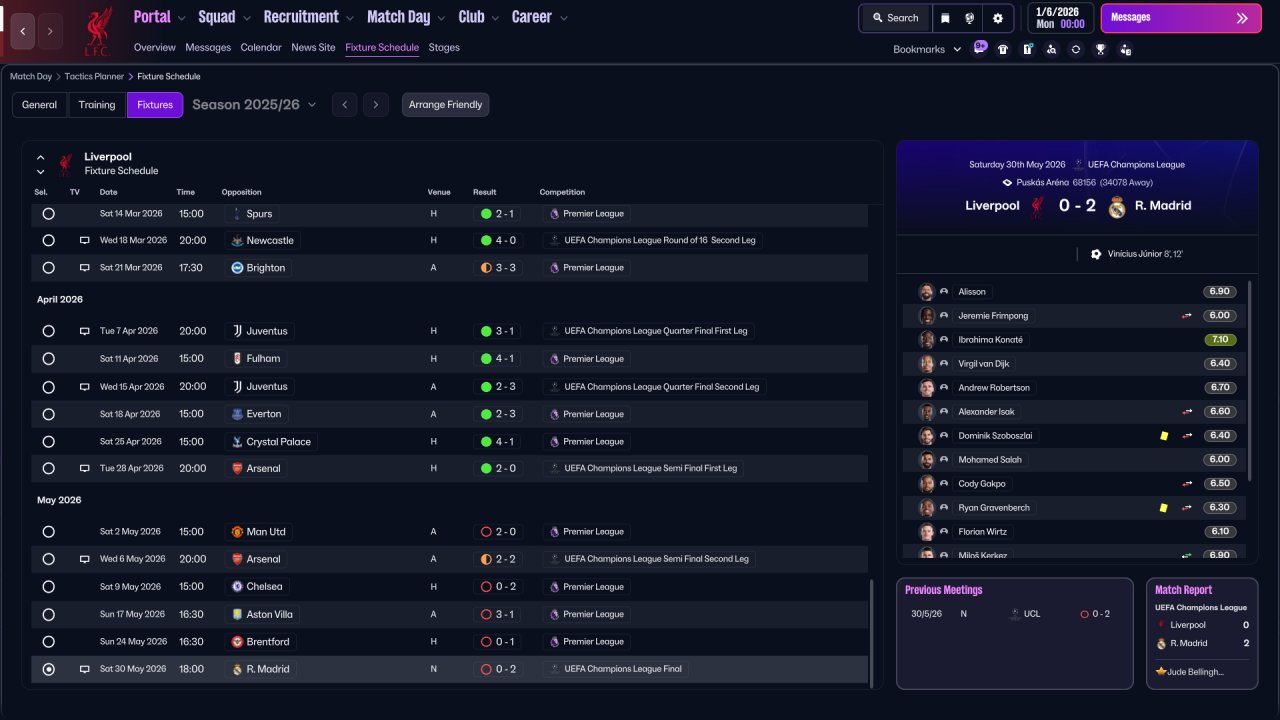The height and width of the screenshot is (720, 1280).
Task: Open the bookmark icon beside Search
Action: [945, 18]
